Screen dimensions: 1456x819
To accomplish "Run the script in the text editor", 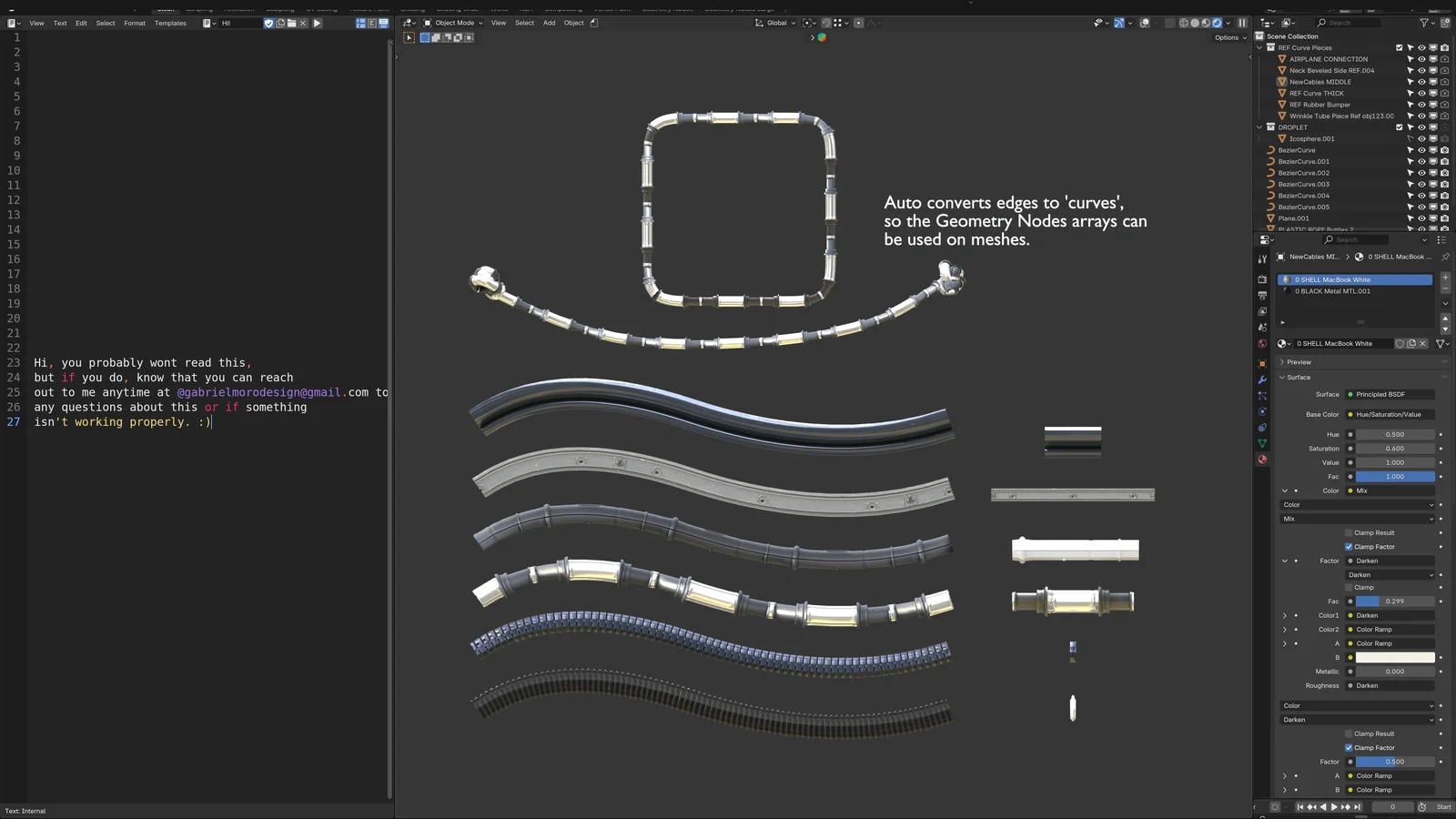I will coord(317,23).
